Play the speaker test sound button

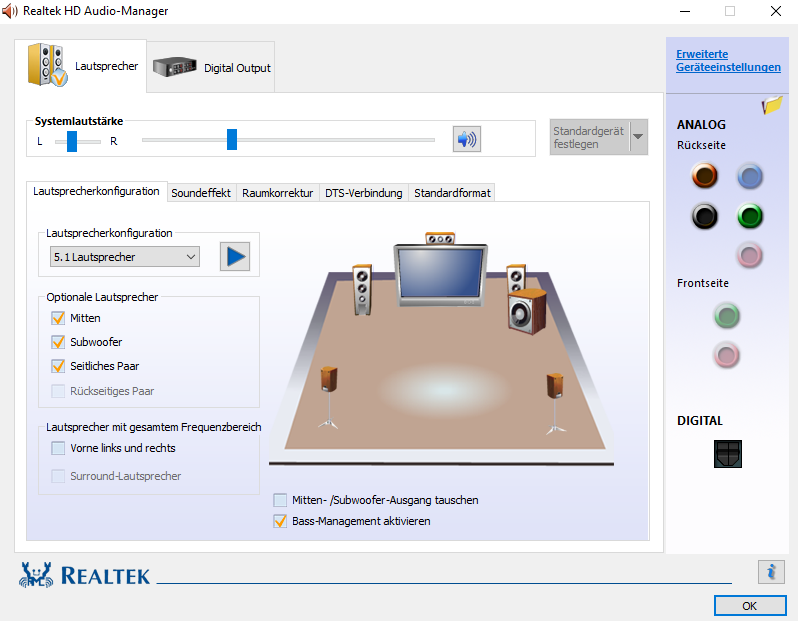235,257
